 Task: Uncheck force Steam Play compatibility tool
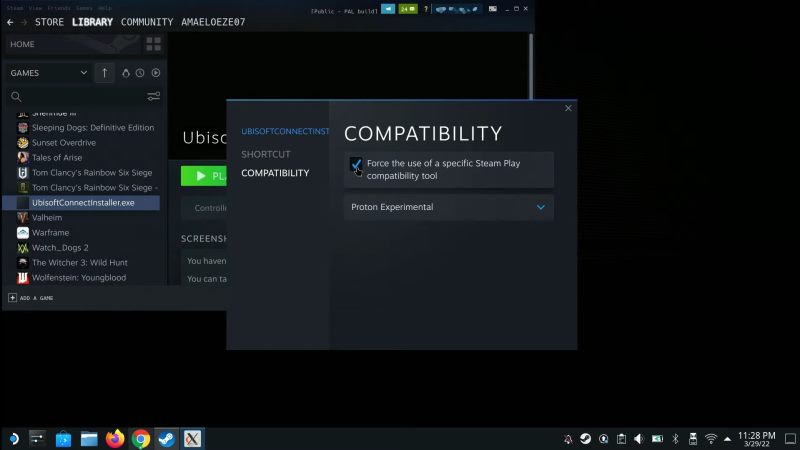(356, 164)
